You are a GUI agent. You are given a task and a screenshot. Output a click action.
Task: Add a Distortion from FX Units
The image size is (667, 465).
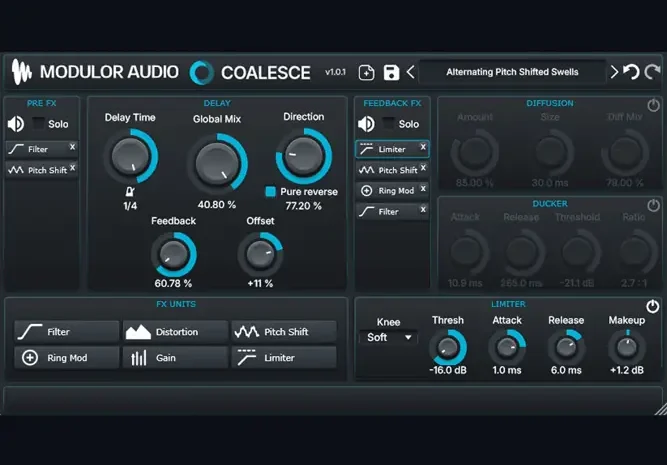pyautogui.click(x=175, y=332)
